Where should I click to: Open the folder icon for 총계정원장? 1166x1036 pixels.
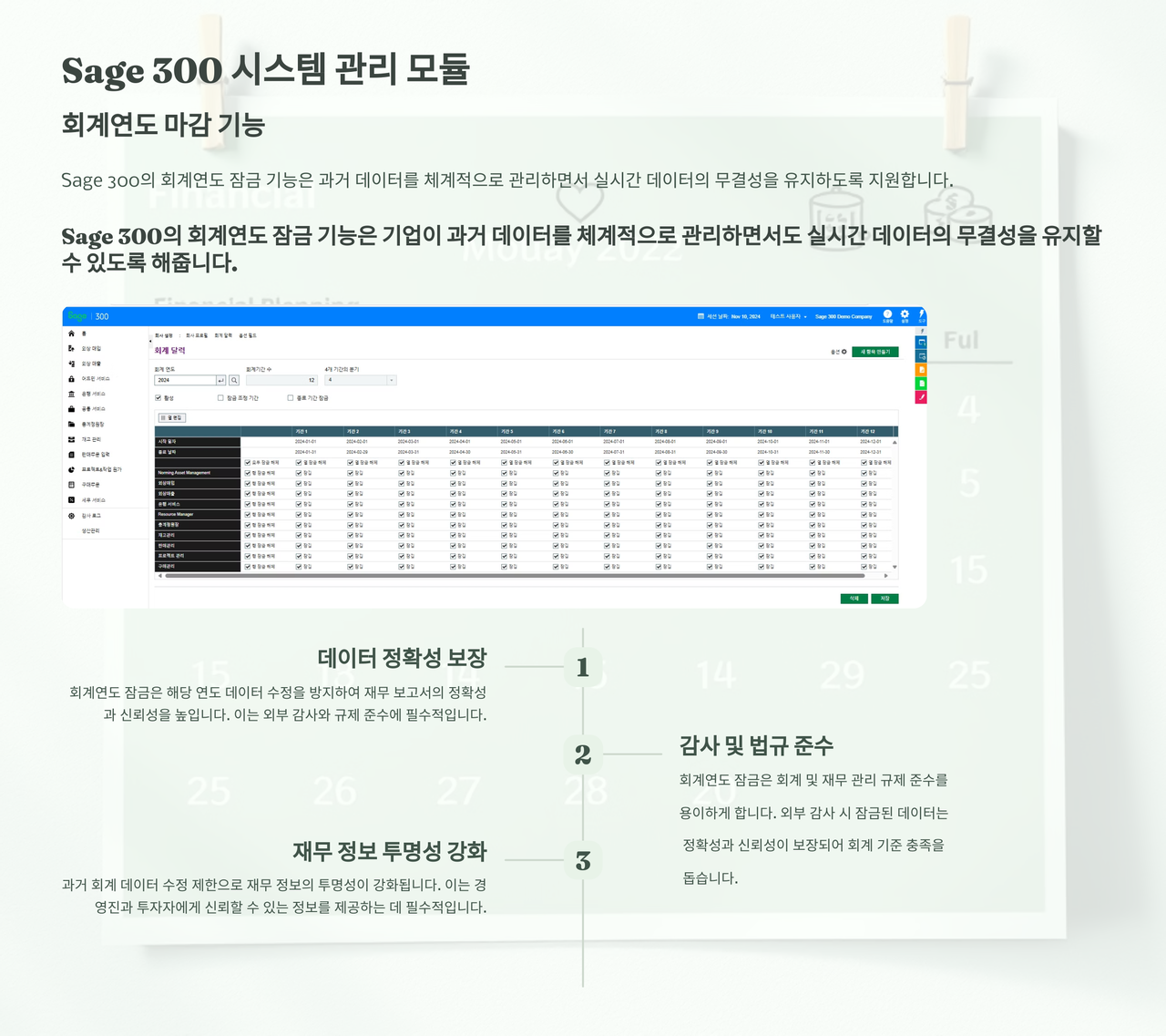point(71,424)
